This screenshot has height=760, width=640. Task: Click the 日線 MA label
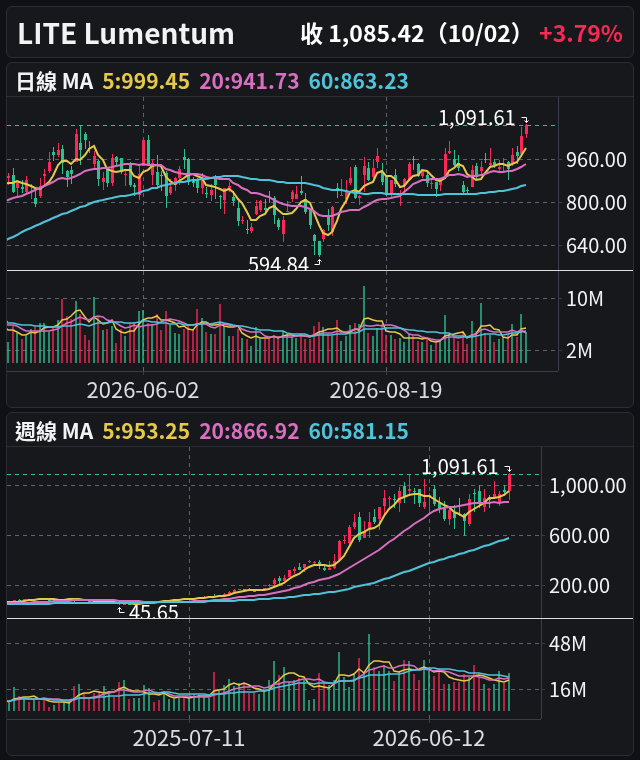pyautogui.click(x=54, y=81)
